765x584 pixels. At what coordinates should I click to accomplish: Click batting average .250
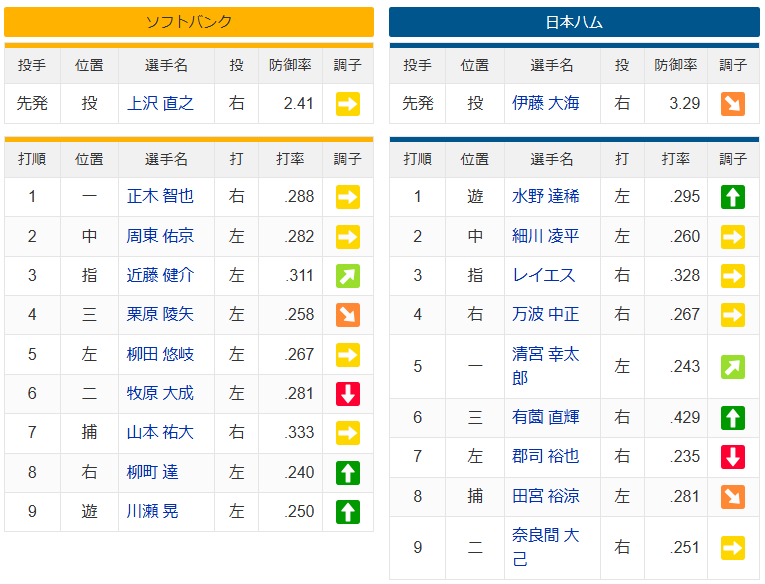(299, 512)
